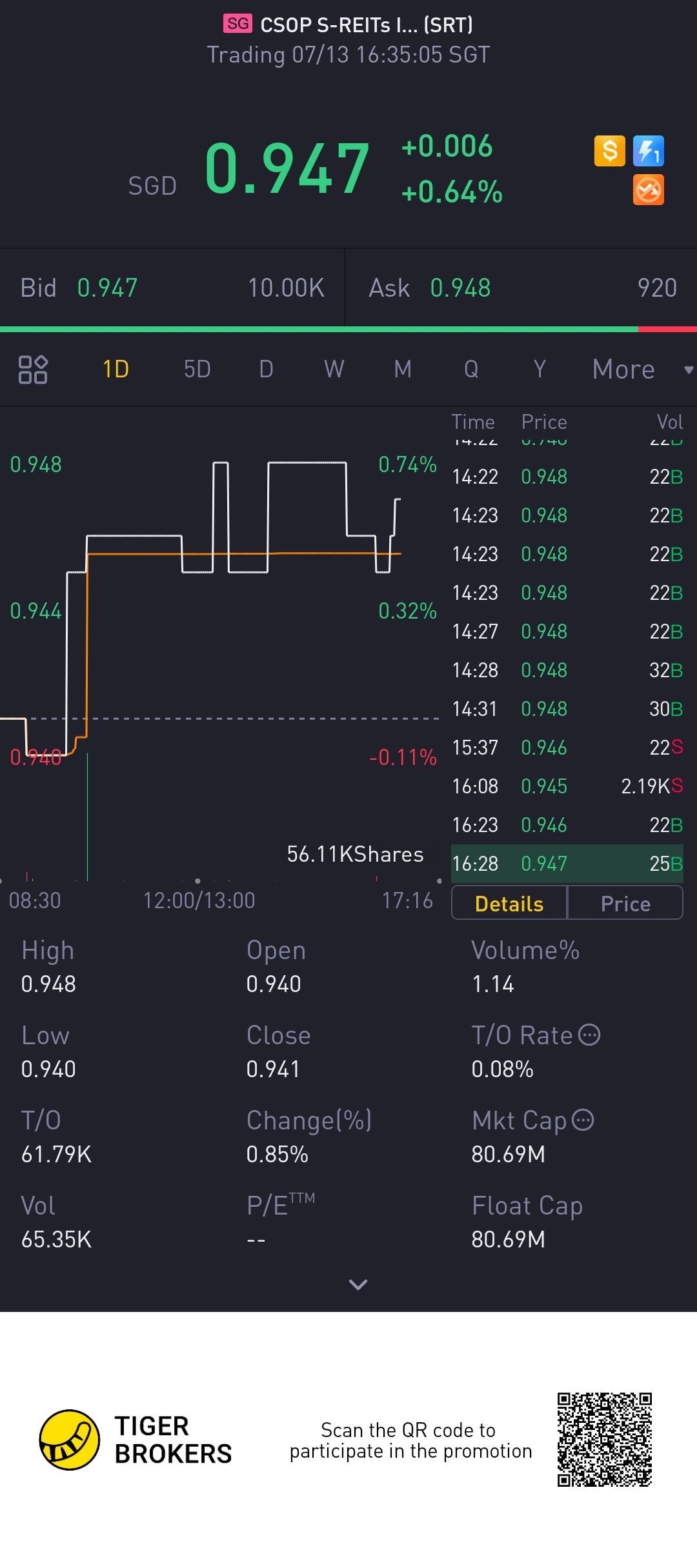This screenshot has width=697, height=1568.
Task: Tap the 16:08 trade at 0.945
Action: tap(567, 786)
